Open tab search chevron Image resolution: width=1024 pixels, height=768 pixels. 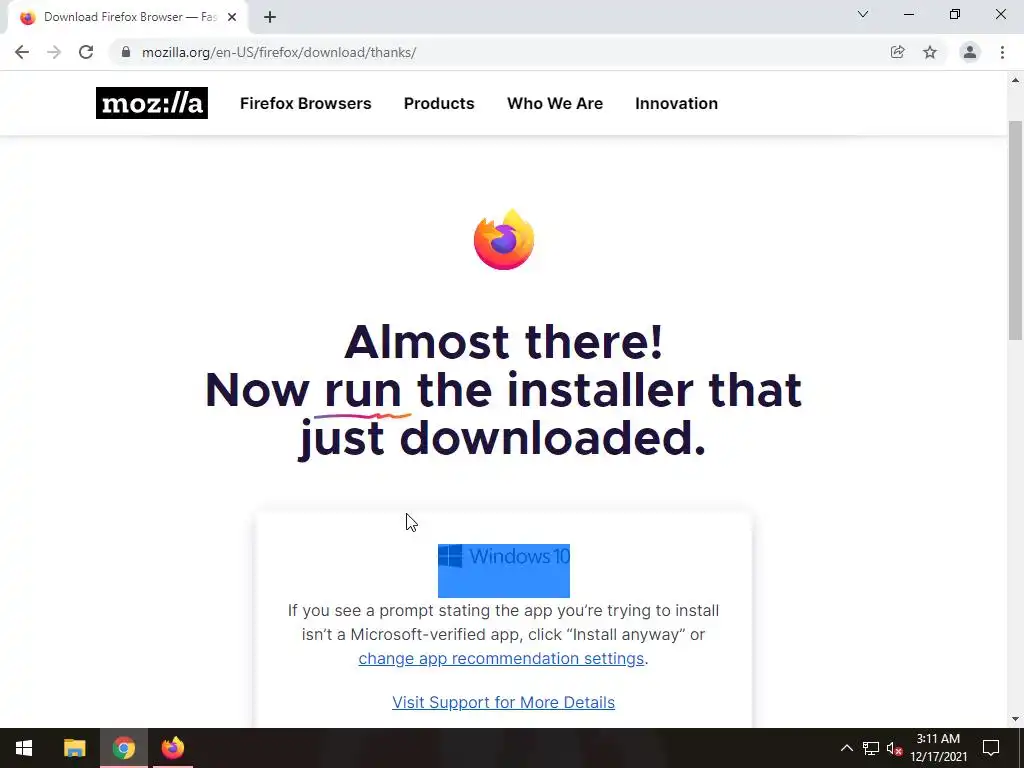pos(863,14)
